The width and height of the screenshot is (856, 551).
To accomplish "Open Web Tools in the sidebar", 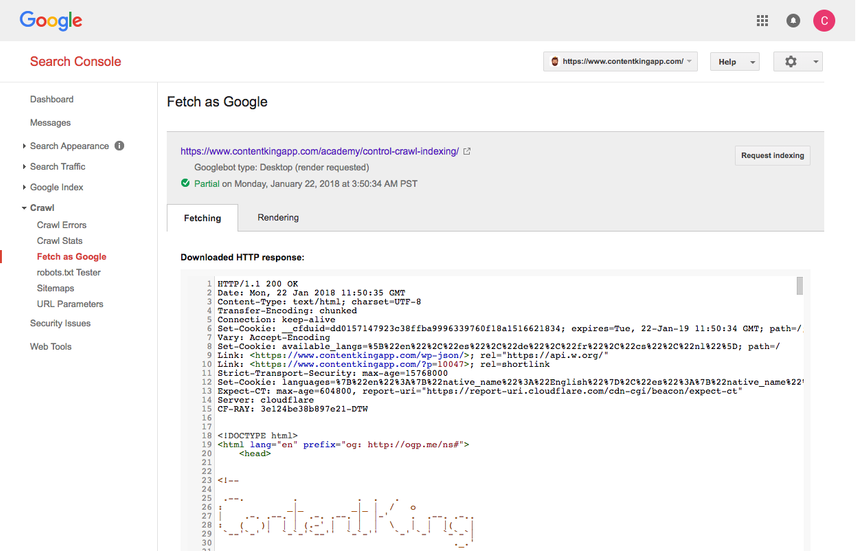I will click(51, 347).
